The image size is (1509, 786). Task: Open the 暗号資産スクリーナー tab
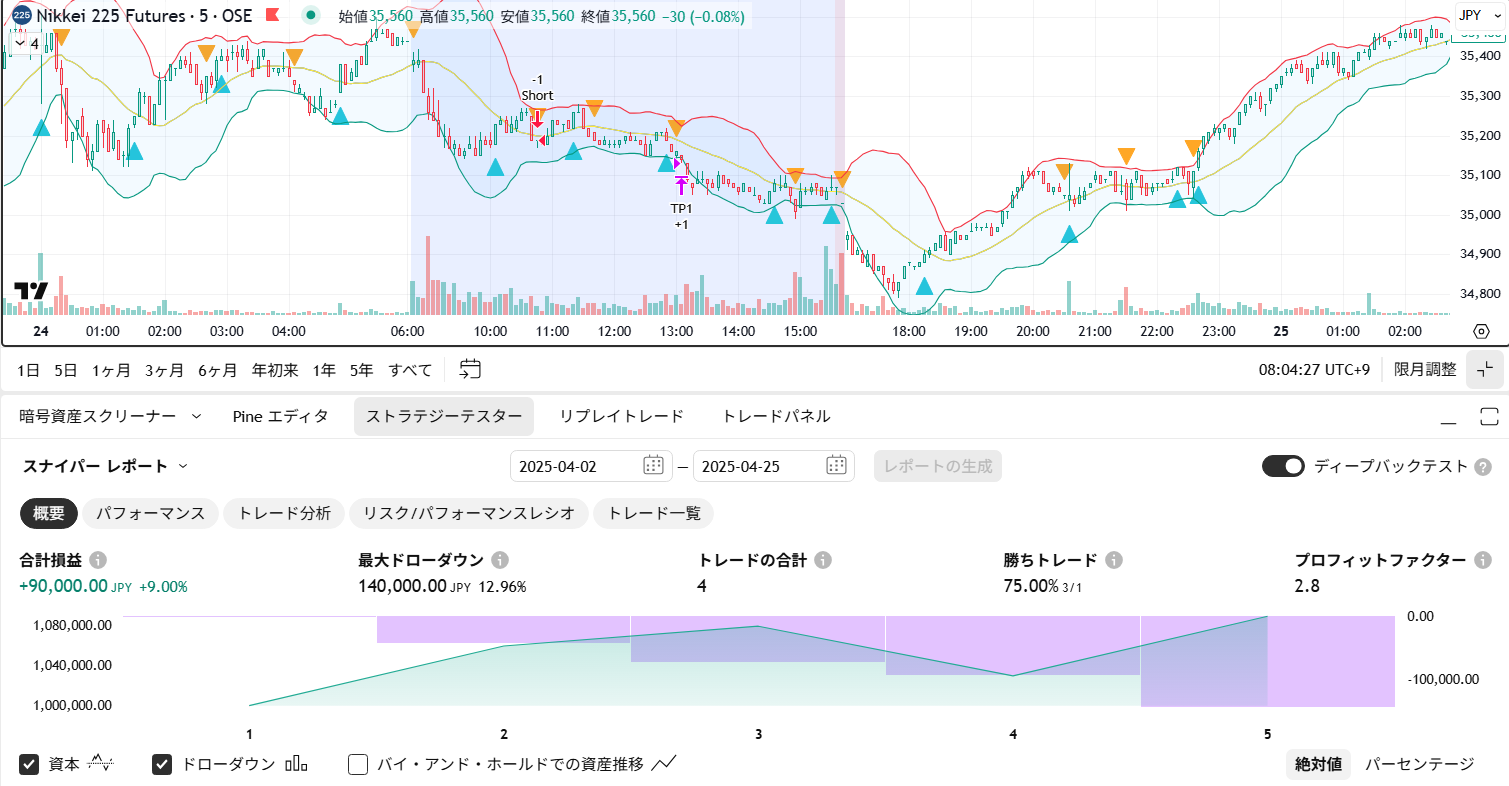coord(98,416)
